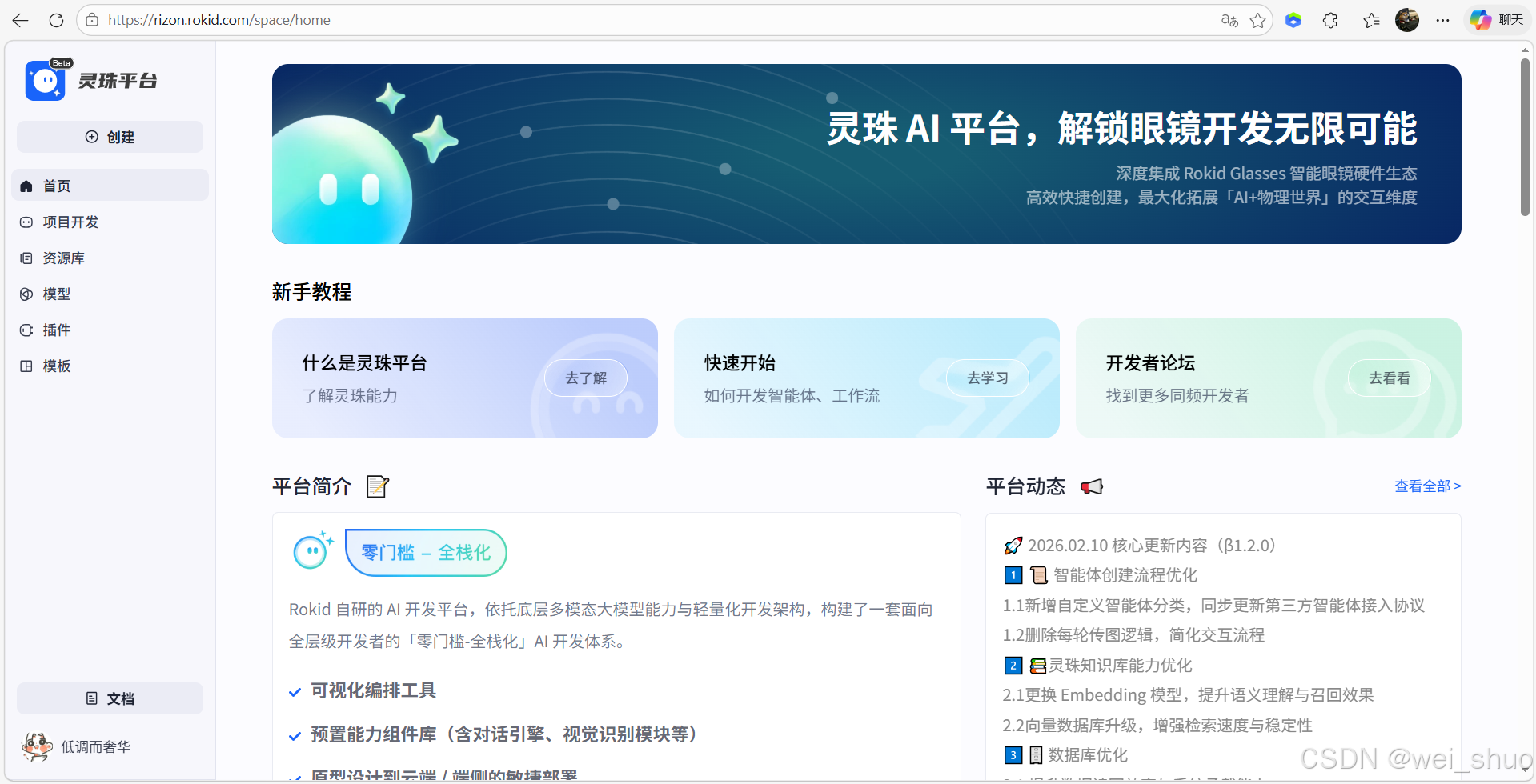This screenshot has height=784, width=1536.
Task: Click 去了解 on 什么是灵珠平台 card
Action: click(x=586, y=378)
